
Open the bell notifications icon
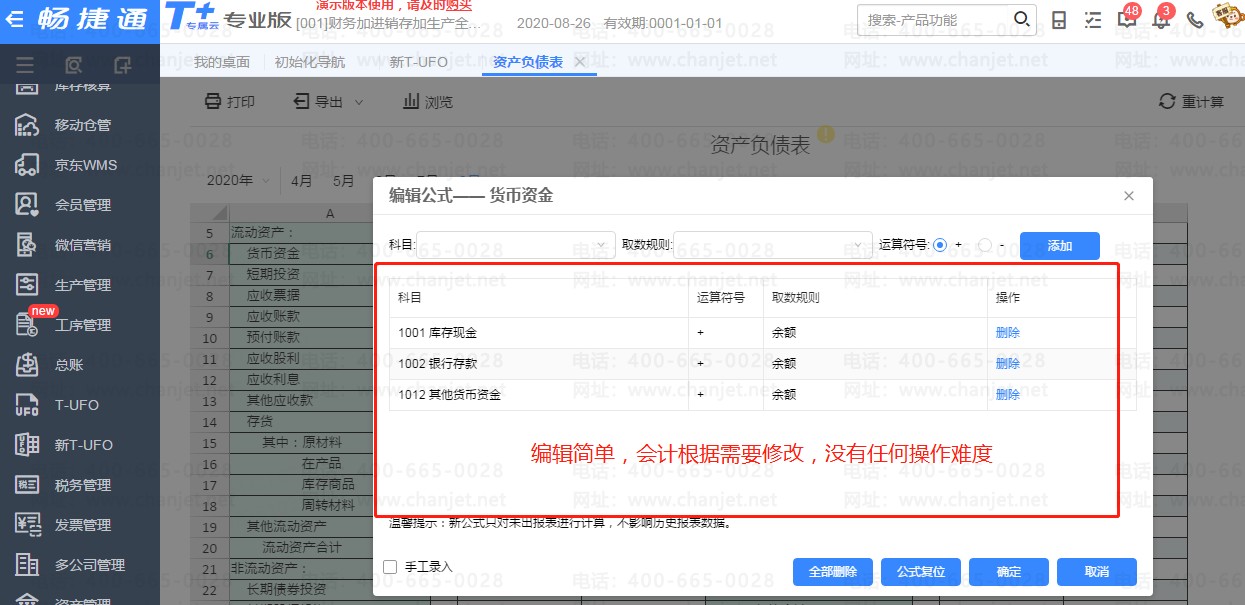[x=1160, y=20]
